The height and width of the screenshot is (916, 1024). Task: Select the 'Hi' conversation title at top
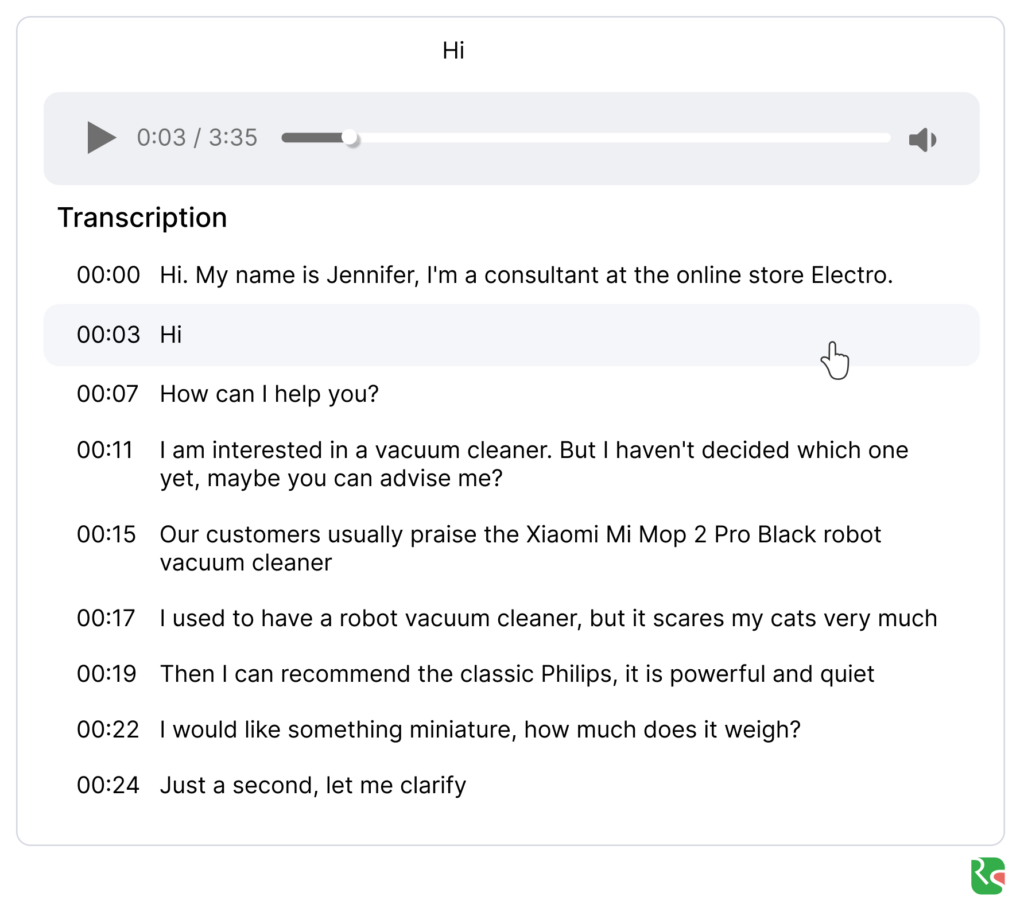453,50
